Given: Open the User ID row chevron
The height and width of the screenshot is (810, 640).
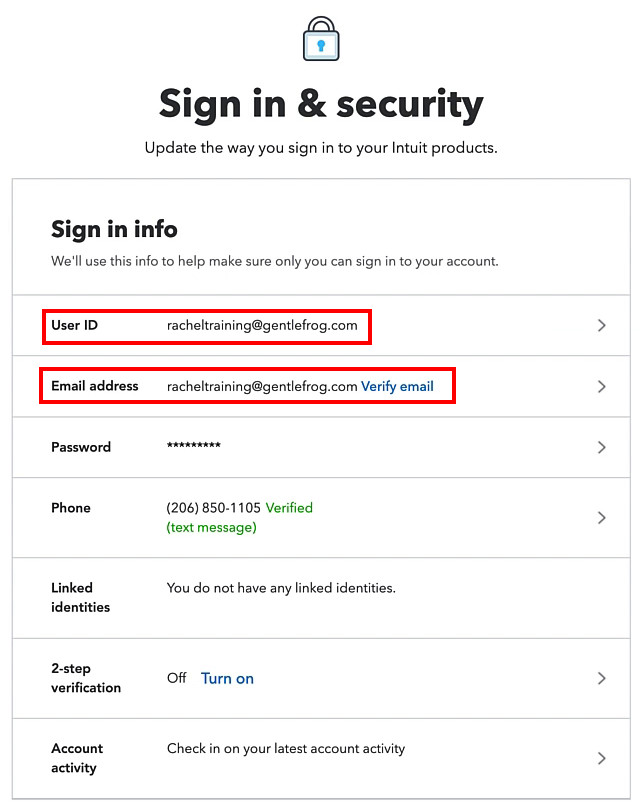Looking at the screenshot, I should pyautogui.click(x=601, y=325).
